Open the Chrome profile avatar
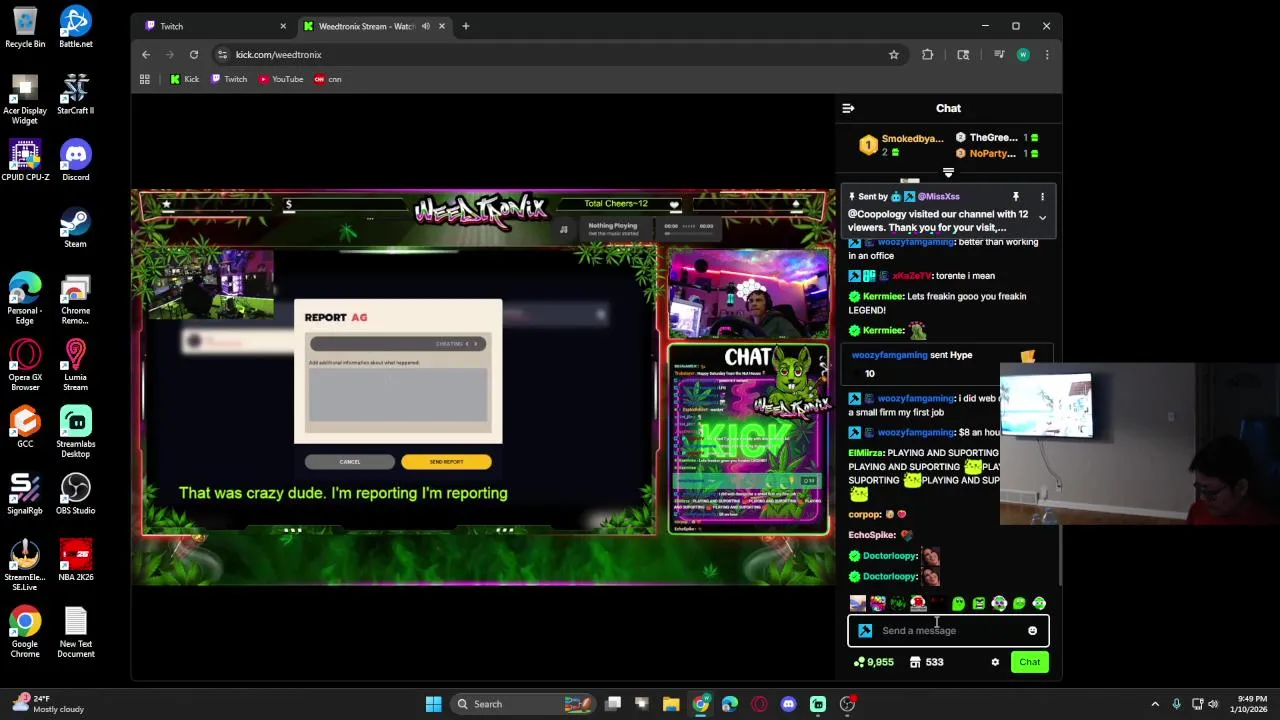1280x720 pixels. [x=1023, y=55]
